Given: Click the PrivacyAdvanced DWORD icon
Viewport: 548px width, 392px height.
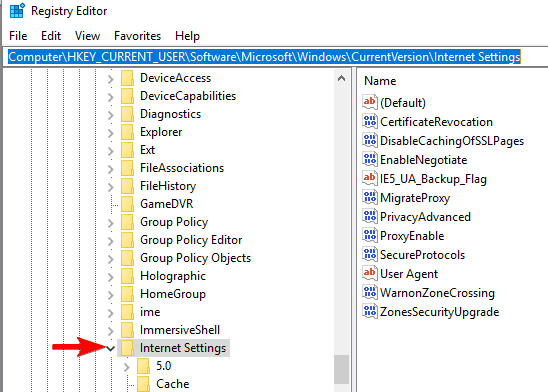Looking at the screenshot, I should click(x=370, y=217).
